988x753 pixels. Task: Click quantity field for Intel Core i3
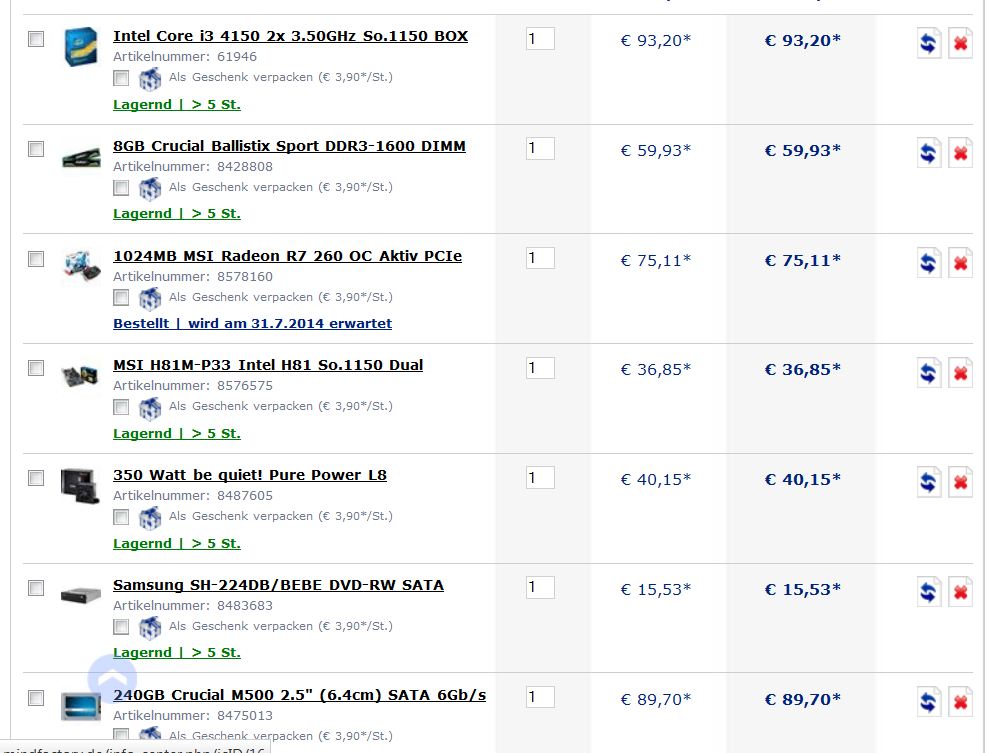click(x=540, y=39)
